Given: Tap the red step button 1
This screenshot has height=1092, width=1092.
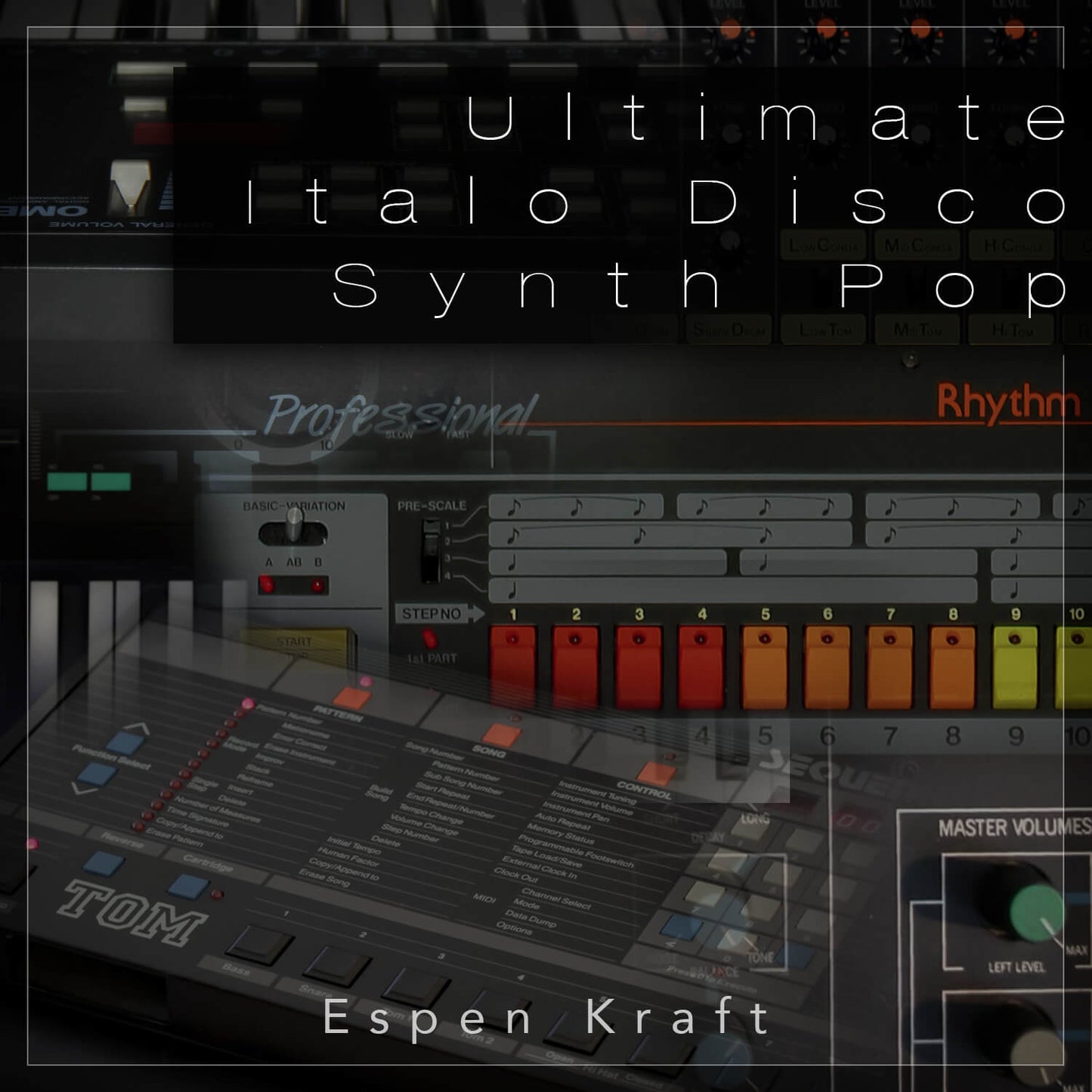Looking at the screenshot, I should pyautogui.click(x=513, y=667).
